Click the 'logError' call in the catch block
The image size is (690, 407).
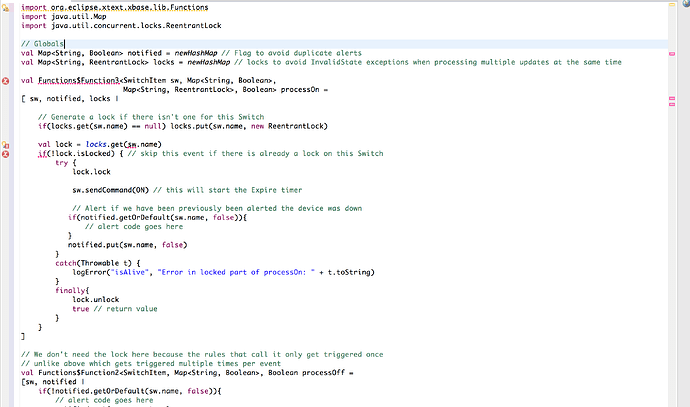(x=88, y=273)
